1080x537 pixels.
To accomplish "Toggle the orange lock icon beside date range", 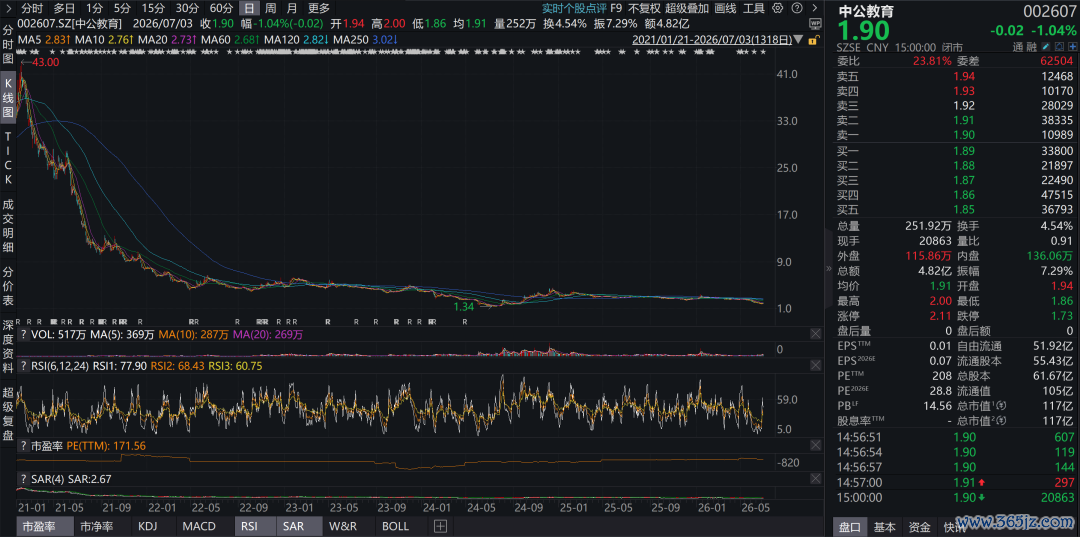I will tap(816, 41).
